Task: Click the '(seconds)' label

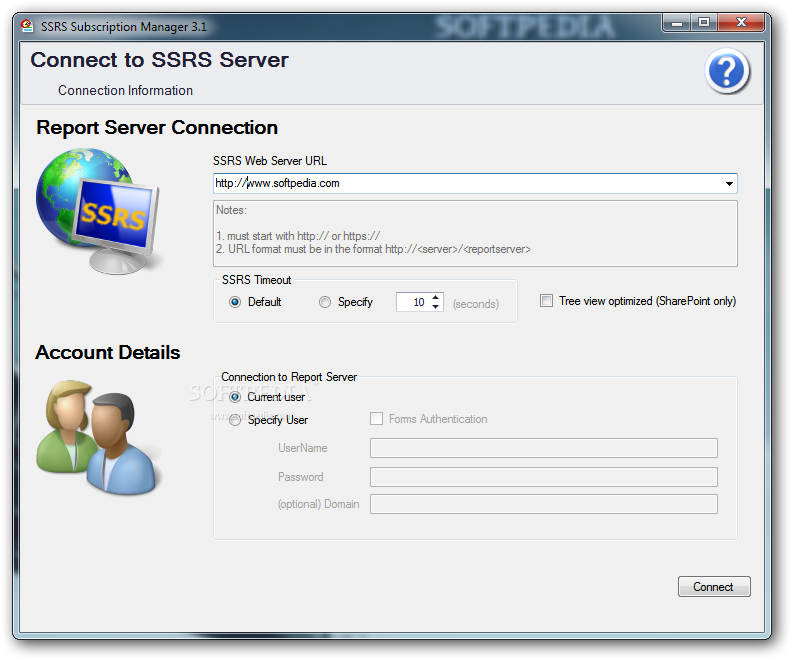Action: pos(476,303)
